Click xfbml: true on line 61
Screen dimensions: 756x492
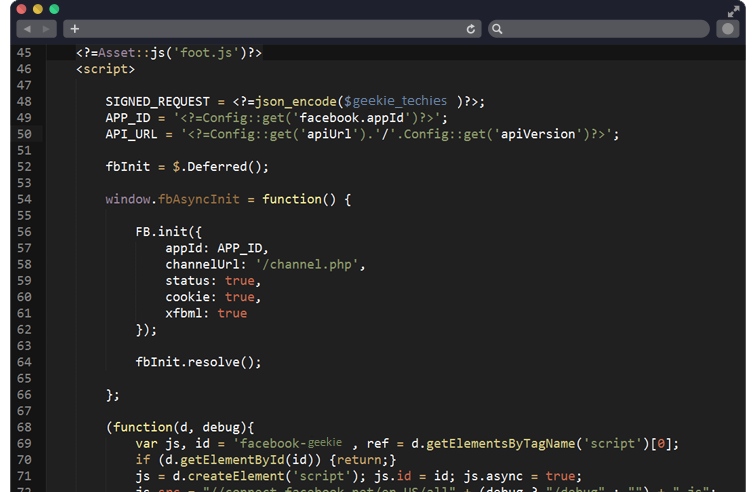[x=206, y=314]
